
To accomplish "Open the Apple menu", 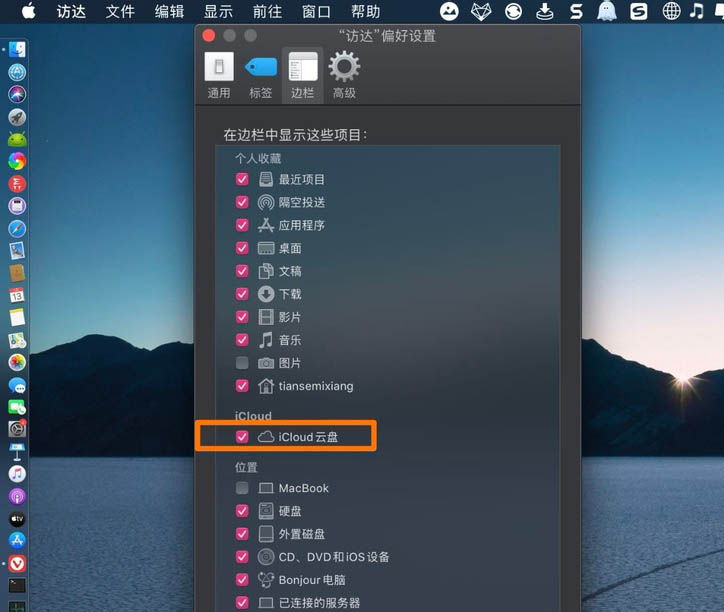I will pos(29,11).
